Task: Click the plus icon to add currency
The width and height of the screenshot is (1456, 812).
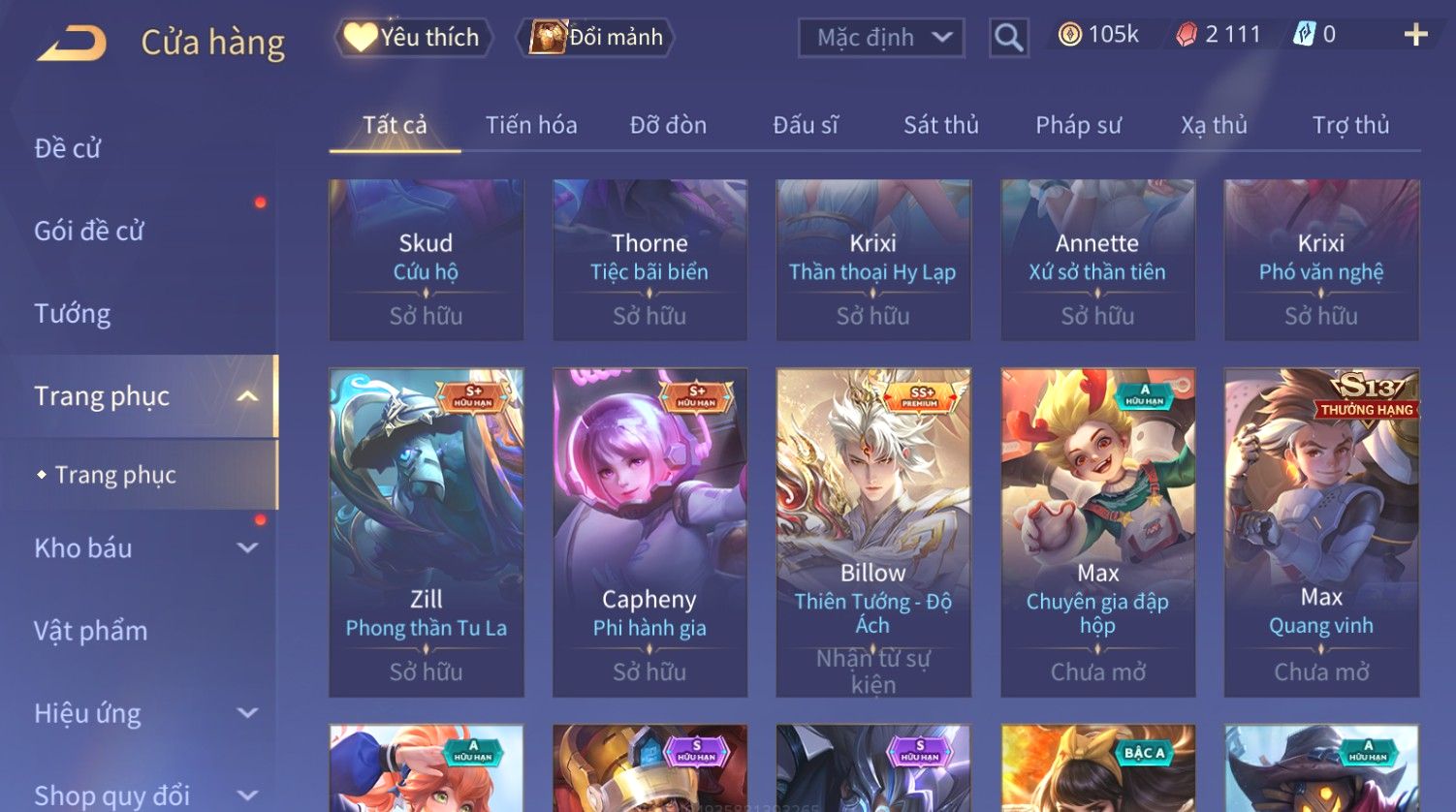Action: coord(1415,35)
